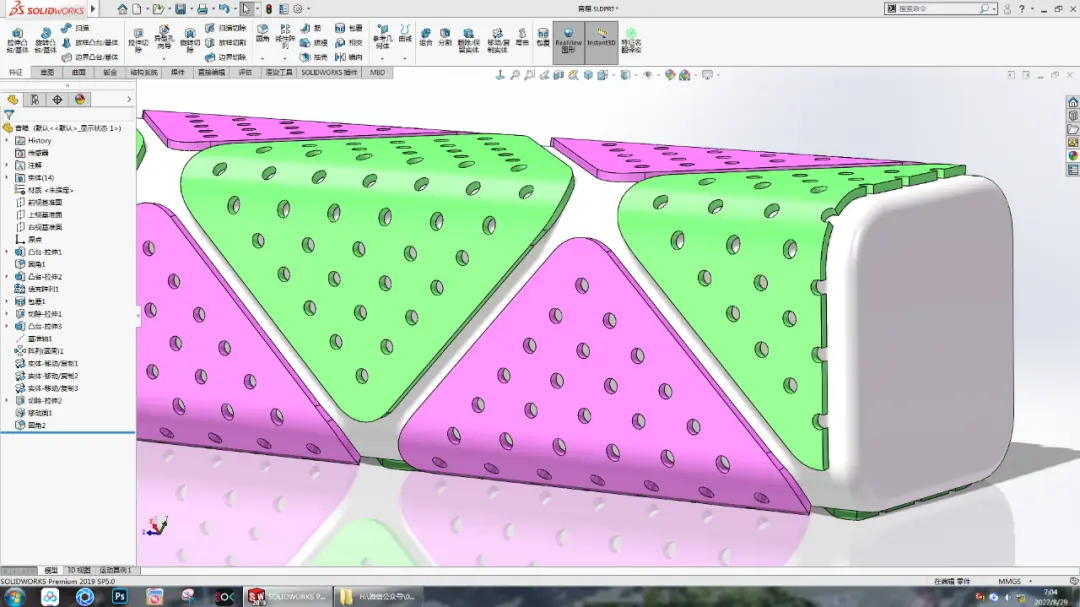Click the Home icon in the top toolbar
Viewport: 1080px width, 607px height.
tap(122, 9)
